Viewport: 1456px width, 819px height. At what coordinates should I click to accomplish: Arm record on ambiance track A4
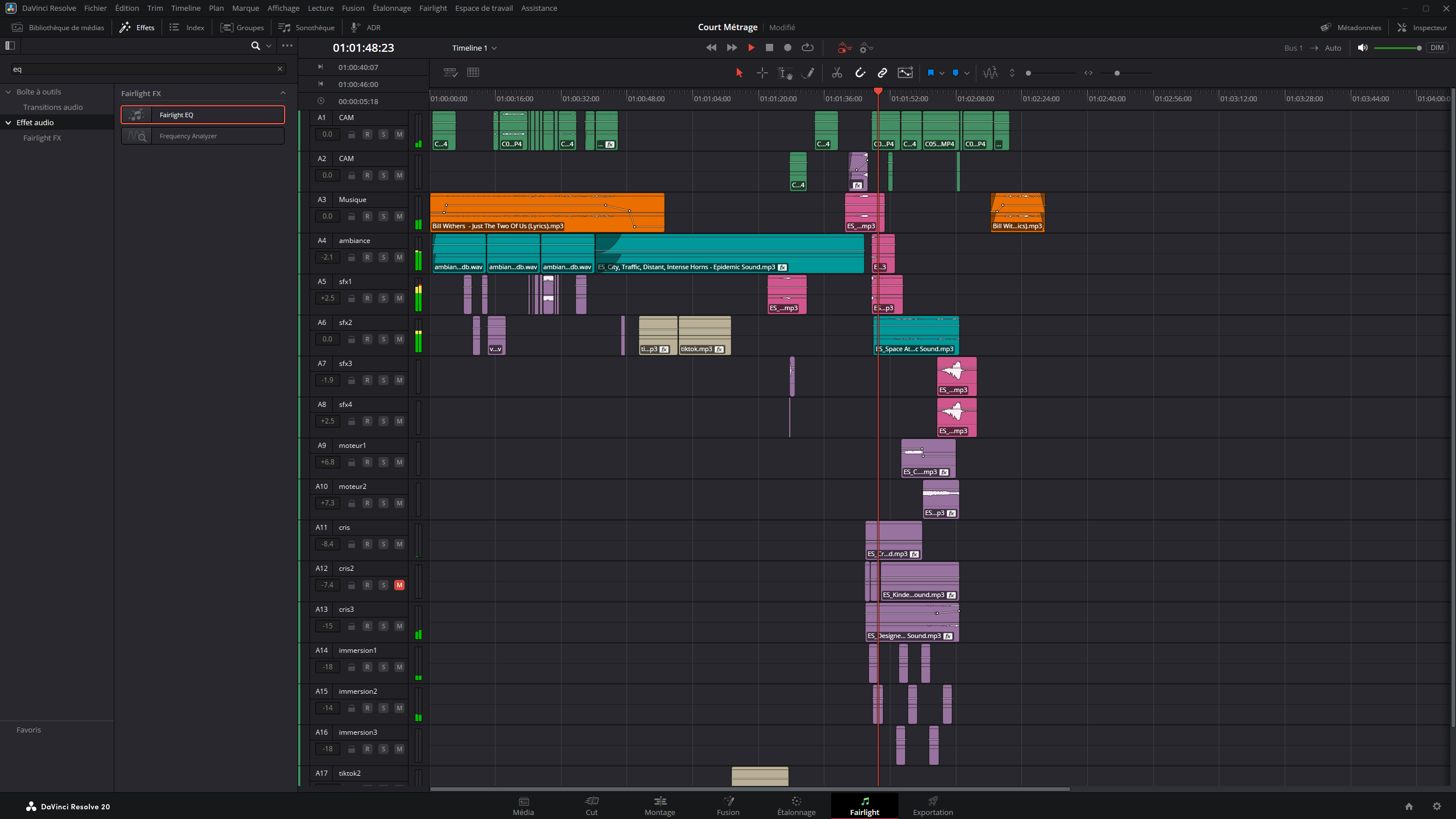368,257
